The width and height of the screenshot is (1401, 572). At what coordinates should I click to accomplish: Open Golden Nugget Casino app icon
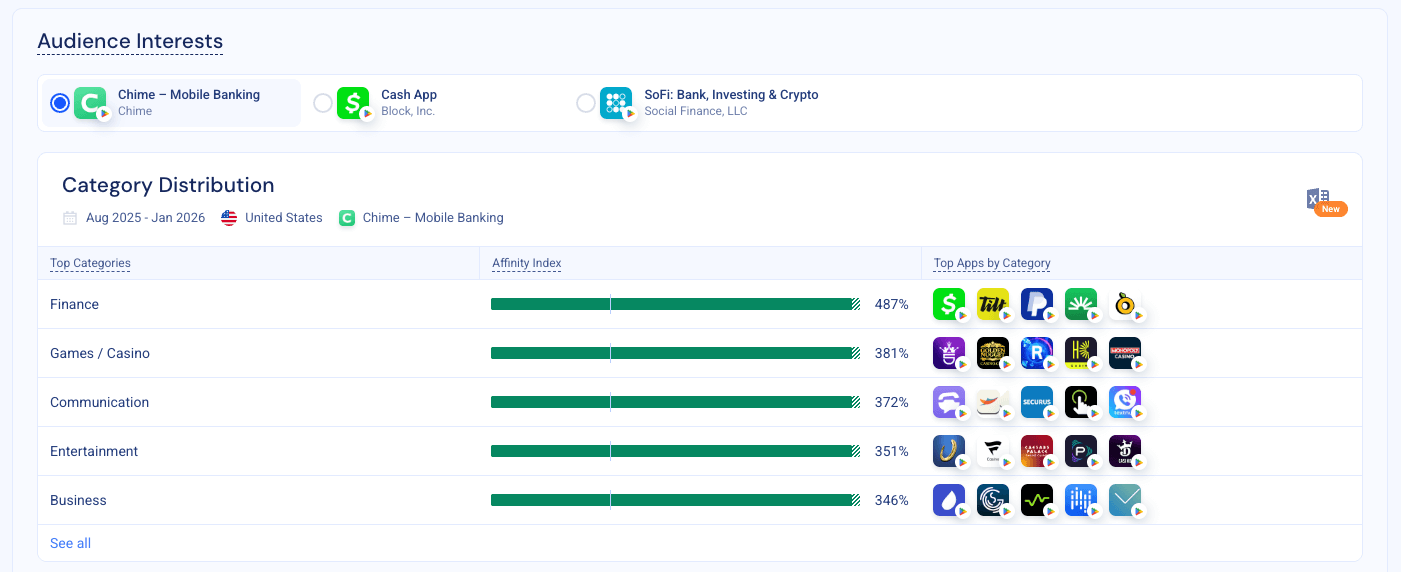pos(993,353)
